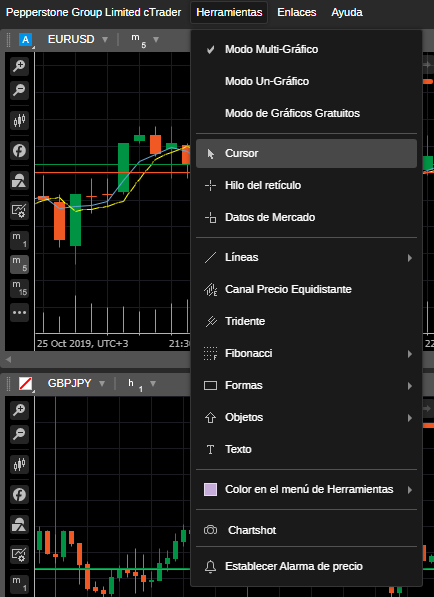The width and height of the screenshot is (434, 597).
Task: Click Facebook share icon on GBPJPY chart
Action: 19,495
